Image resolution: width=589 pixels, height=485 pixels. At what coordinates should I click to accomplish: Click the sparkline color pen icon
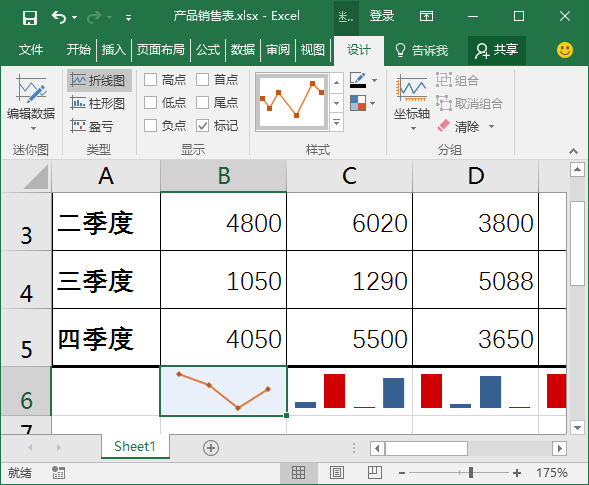coord(358,80)
